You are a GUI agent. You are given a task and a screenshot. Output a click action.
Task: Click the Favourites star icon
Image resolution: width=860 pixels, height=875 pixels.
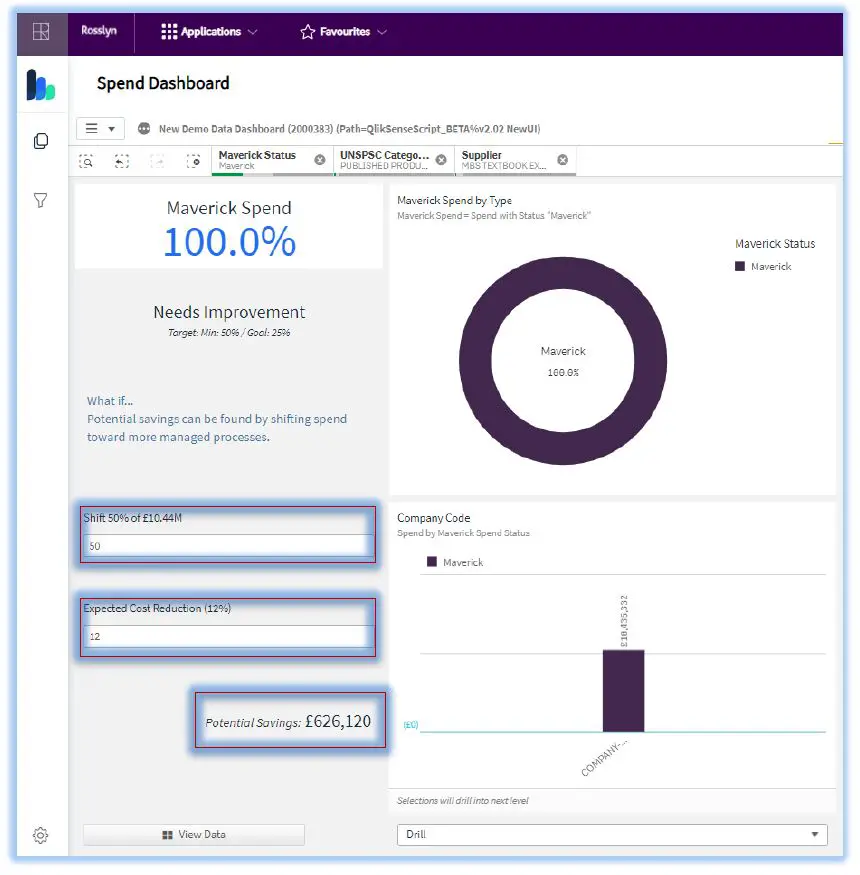tap(307, 32)
